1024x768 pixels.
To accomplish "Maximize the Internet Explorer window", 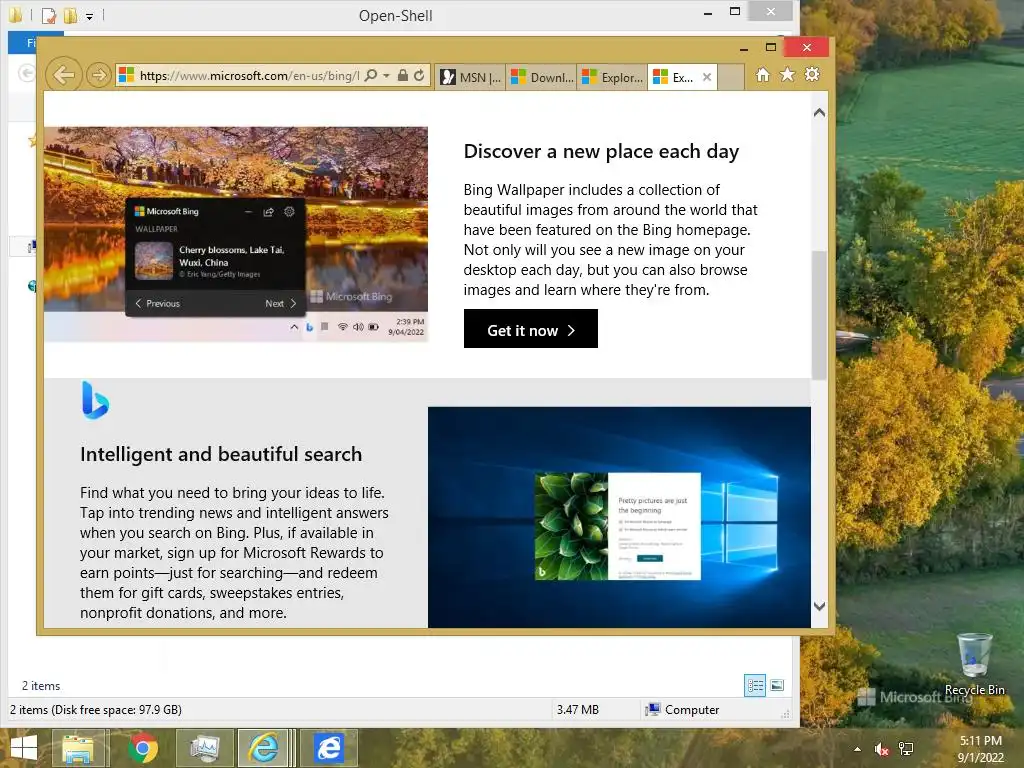I will 771,47.
